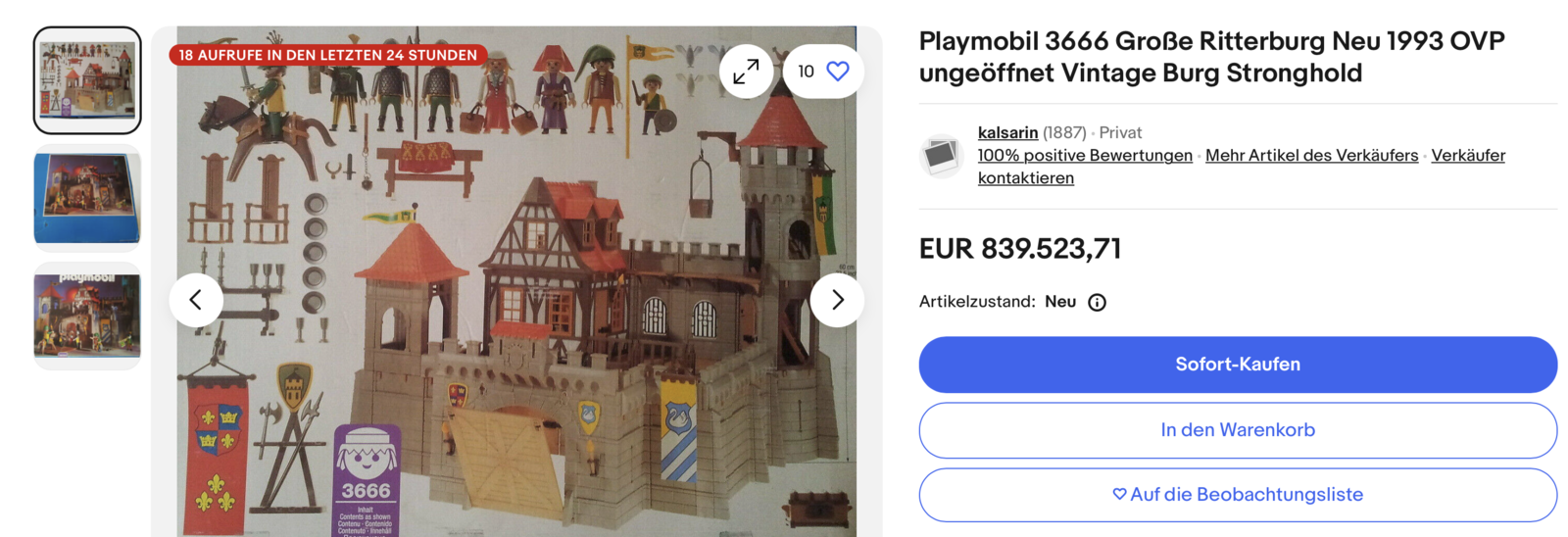Click Auf die Beobachtungsliste button
This screenshot has width=1568, height=537.
[x=1238, y=495]
